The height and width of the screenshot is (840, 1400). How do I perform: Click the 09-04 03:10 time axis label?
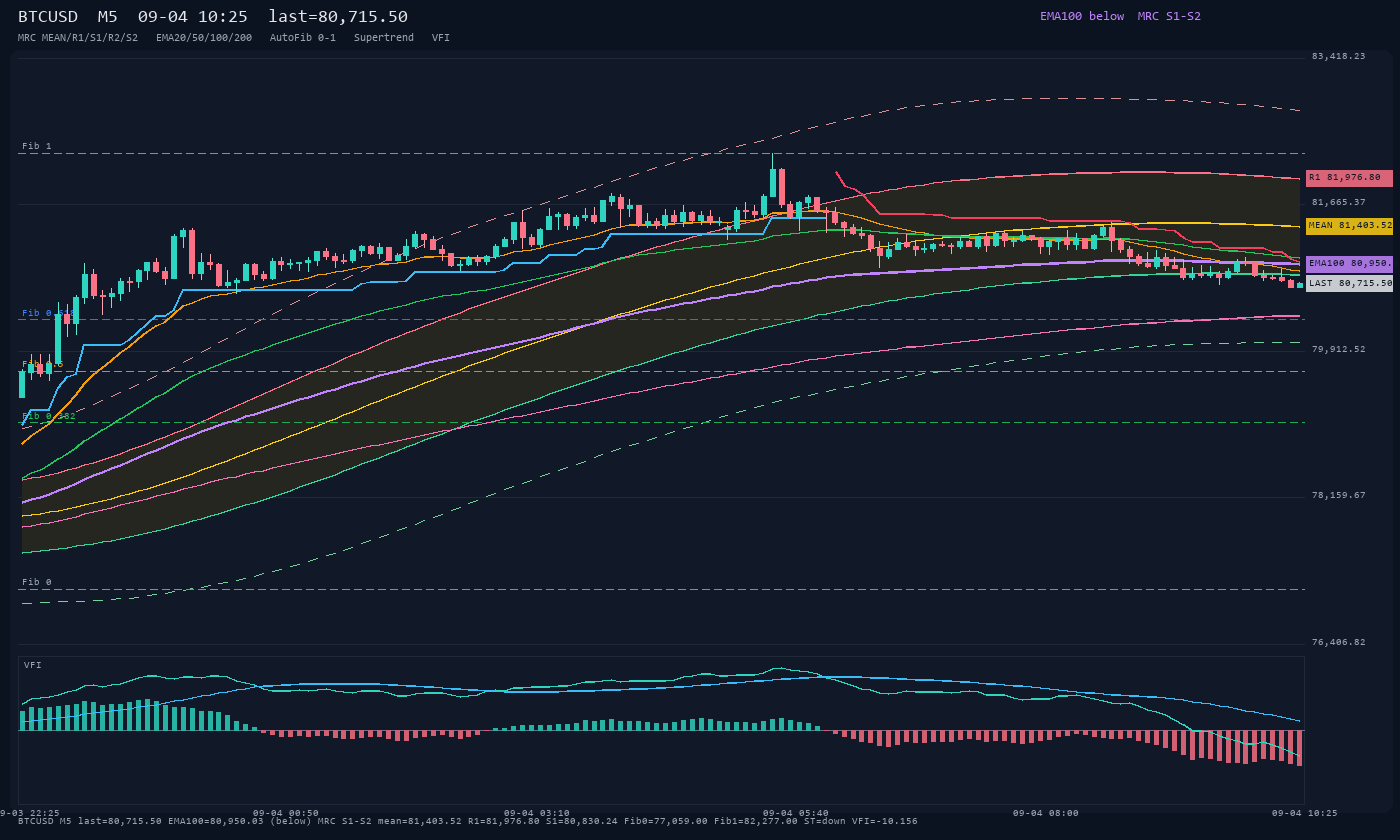coord(537,813)
